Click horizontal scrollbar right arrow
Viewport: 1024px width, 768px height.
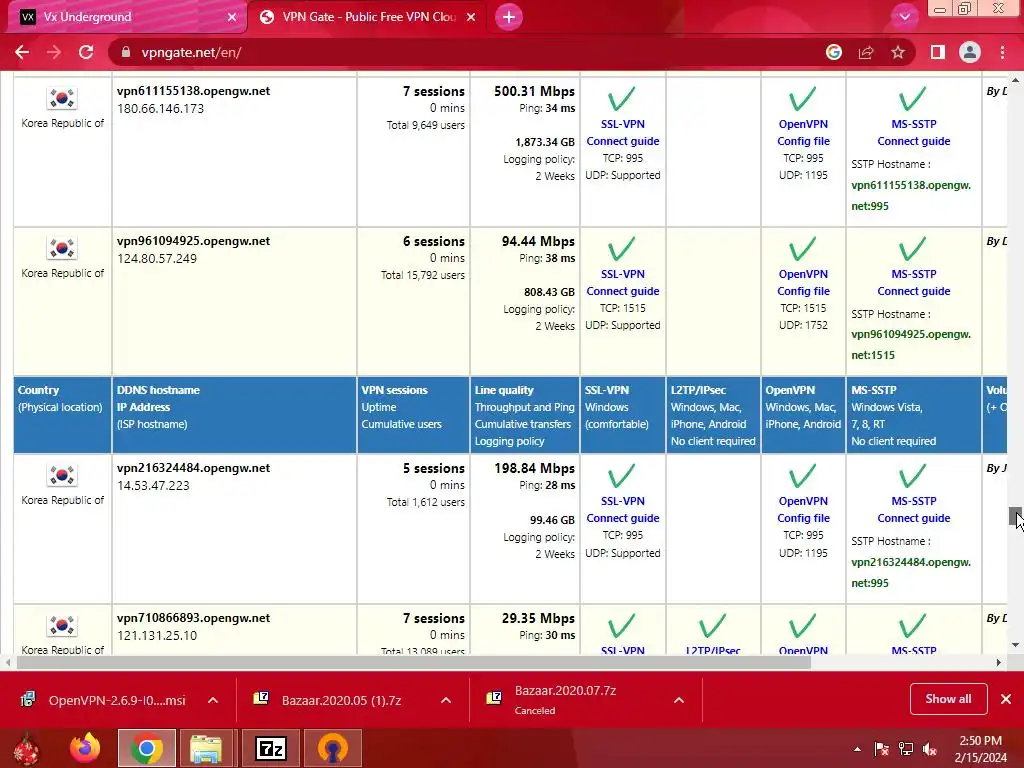pyautogui.click(x=999, y=663)
